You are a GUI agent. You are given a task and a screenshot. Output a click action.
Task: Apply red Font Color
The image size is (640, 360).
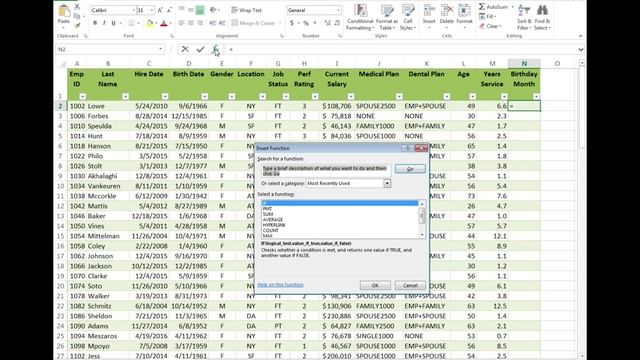coord(164,23)
